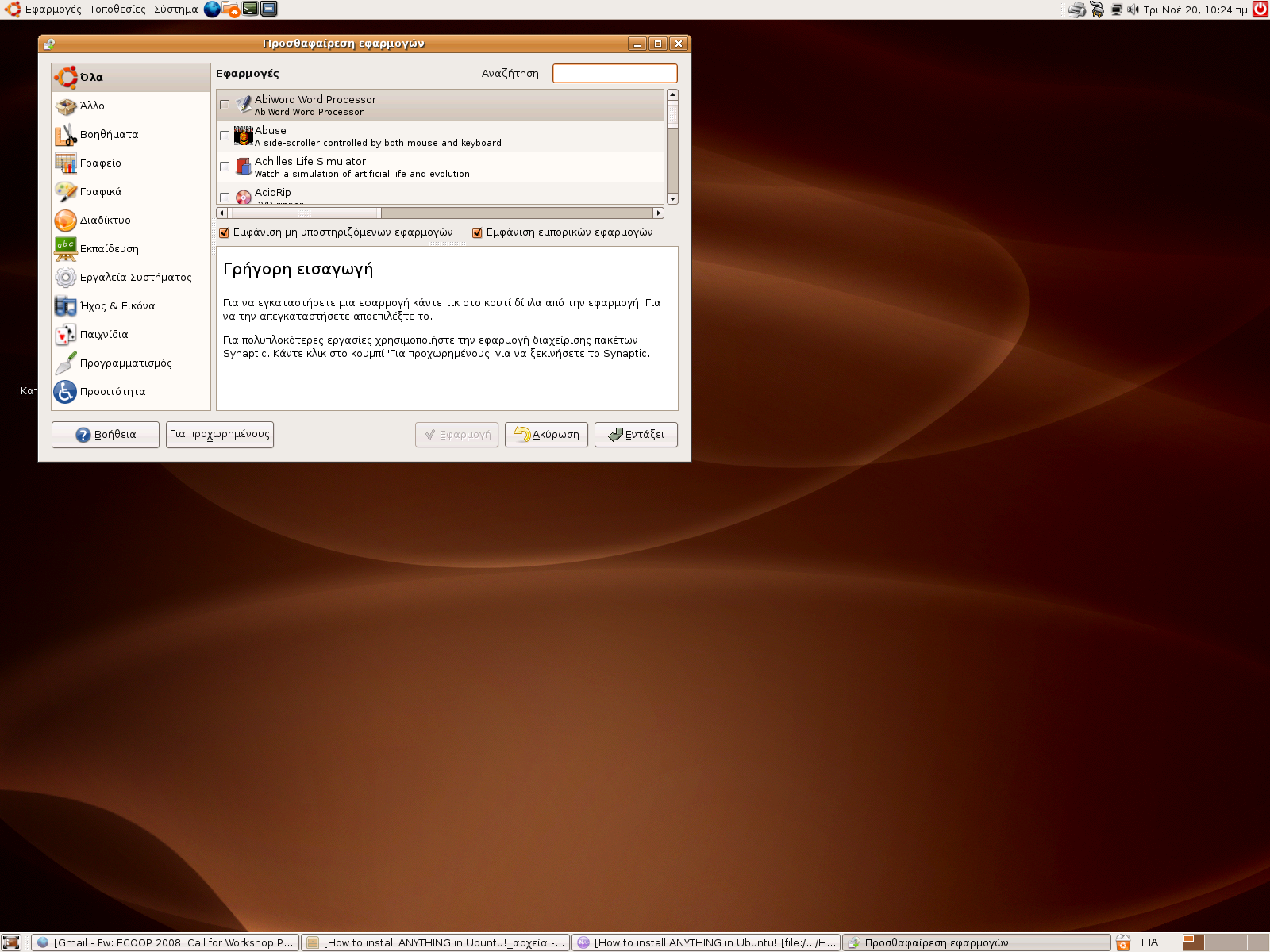The image size is (1270, 952).
Task: Click the Achilles Life Simulator app icon
Action: 244,167
